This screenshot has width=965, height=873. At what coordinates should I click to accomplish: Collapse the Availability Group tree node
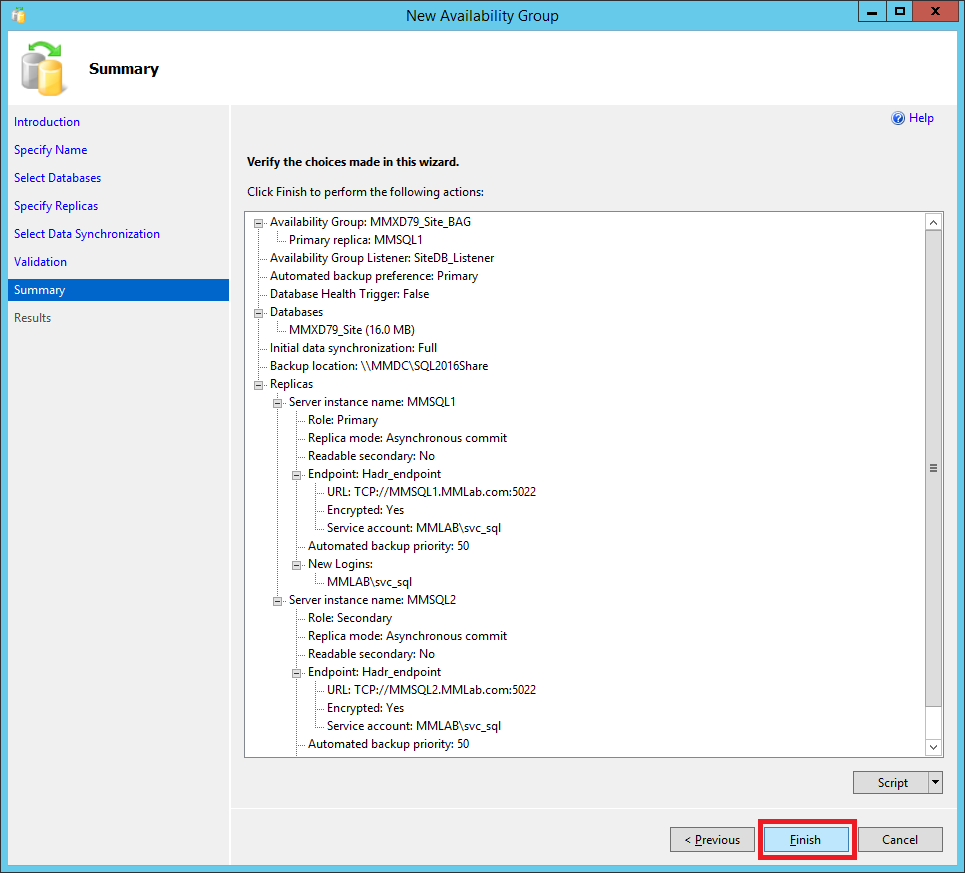click(x=259, y=222)
